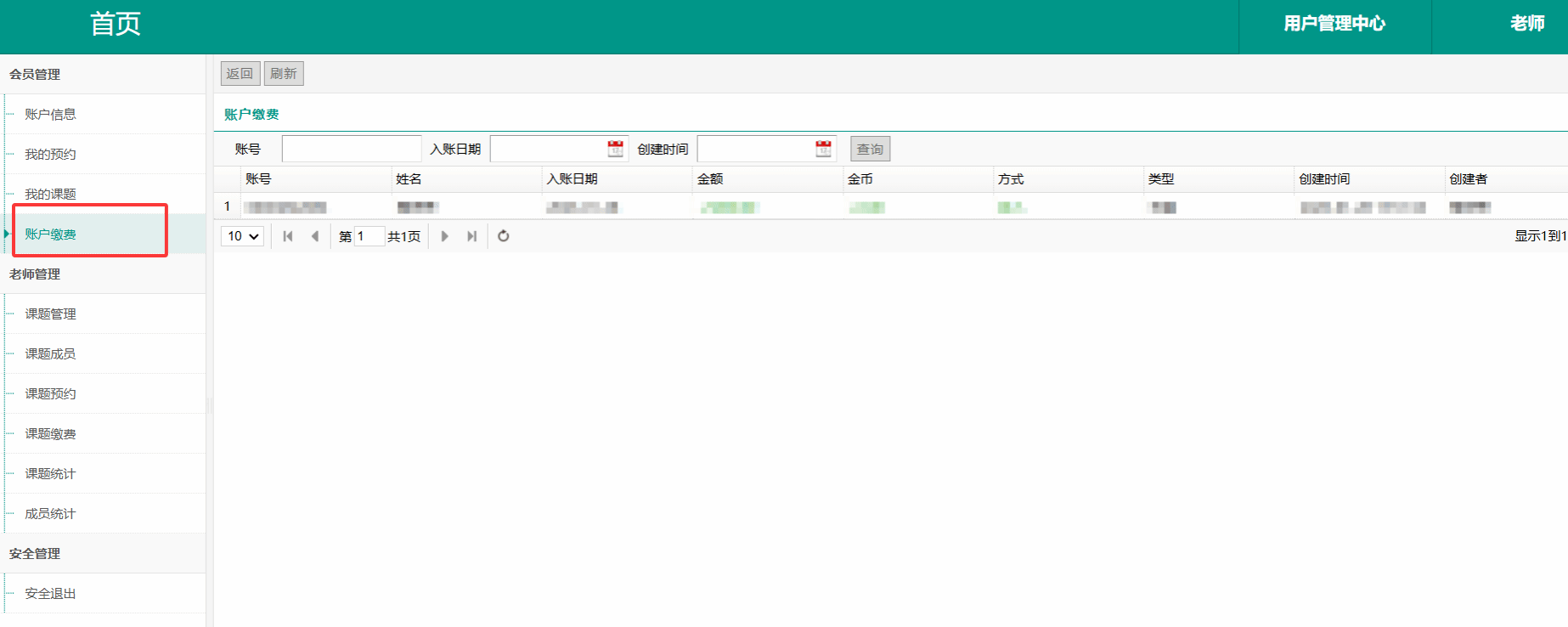The image size is (1568, 627).
Task: Click the 查询 search button
Action: click(x=870, y=150)
